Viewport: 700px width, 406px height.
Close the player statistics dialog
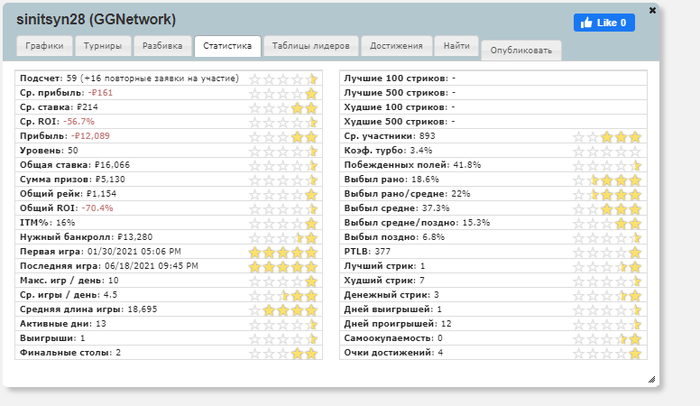(x=652, y=10)
